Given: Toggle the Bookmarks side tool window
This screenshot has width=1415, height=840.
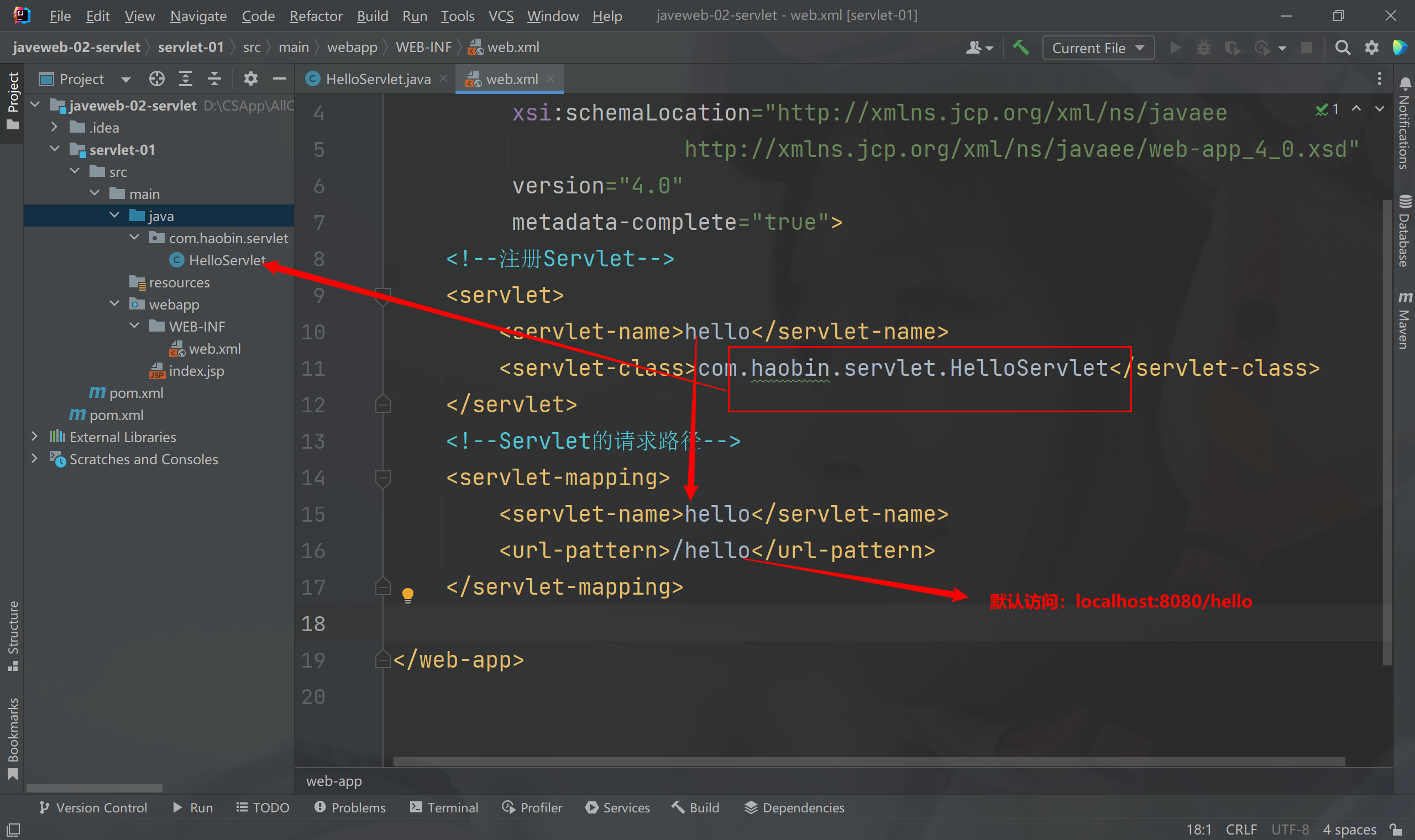Looking at the screenshot, I should (13, 738).
